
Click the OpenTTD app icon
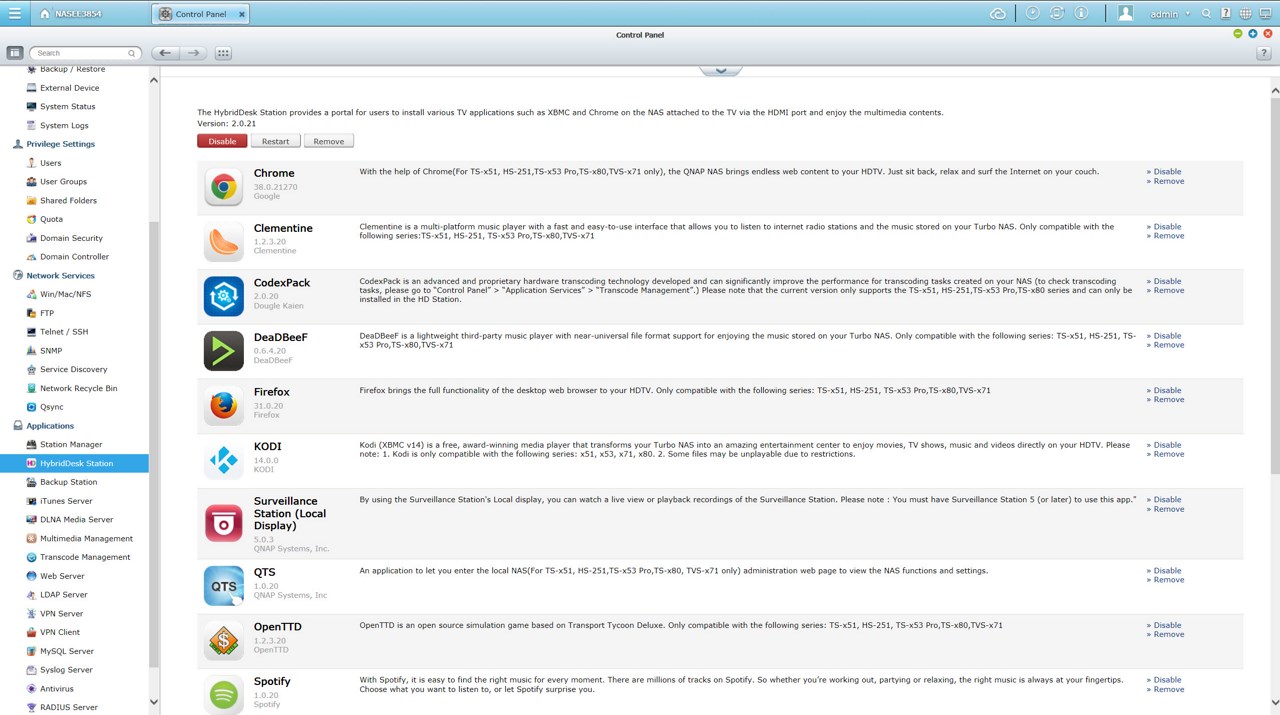tap(223, 641)
